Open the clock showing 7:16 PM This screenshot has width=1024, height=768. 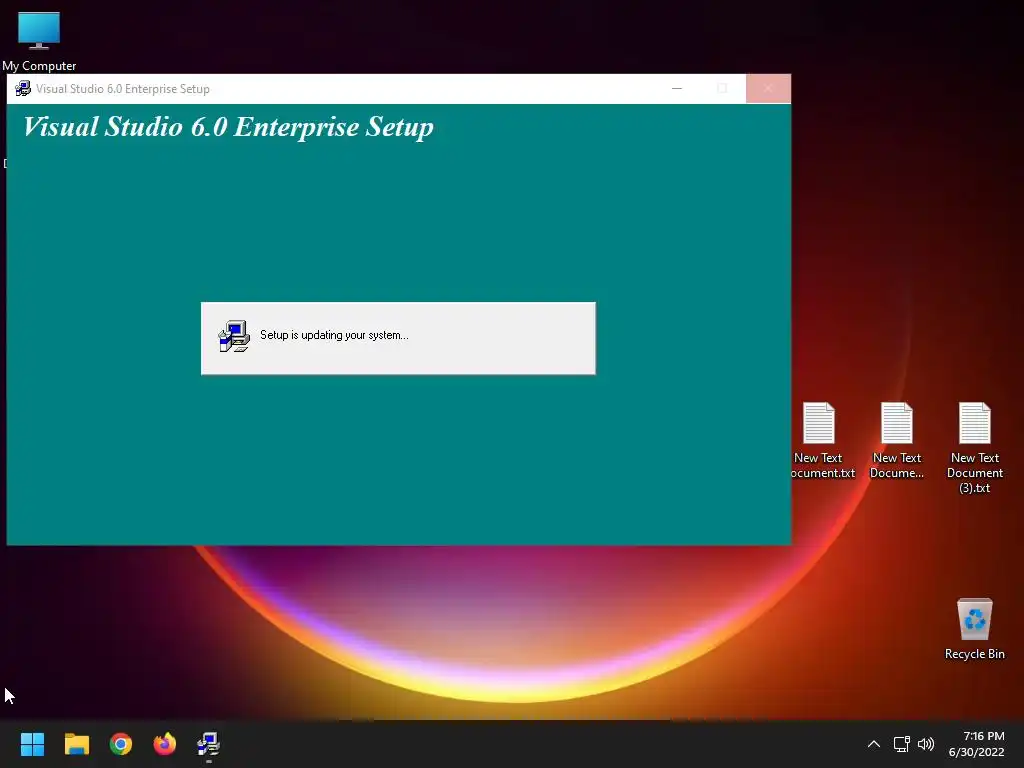click(976, 744)
